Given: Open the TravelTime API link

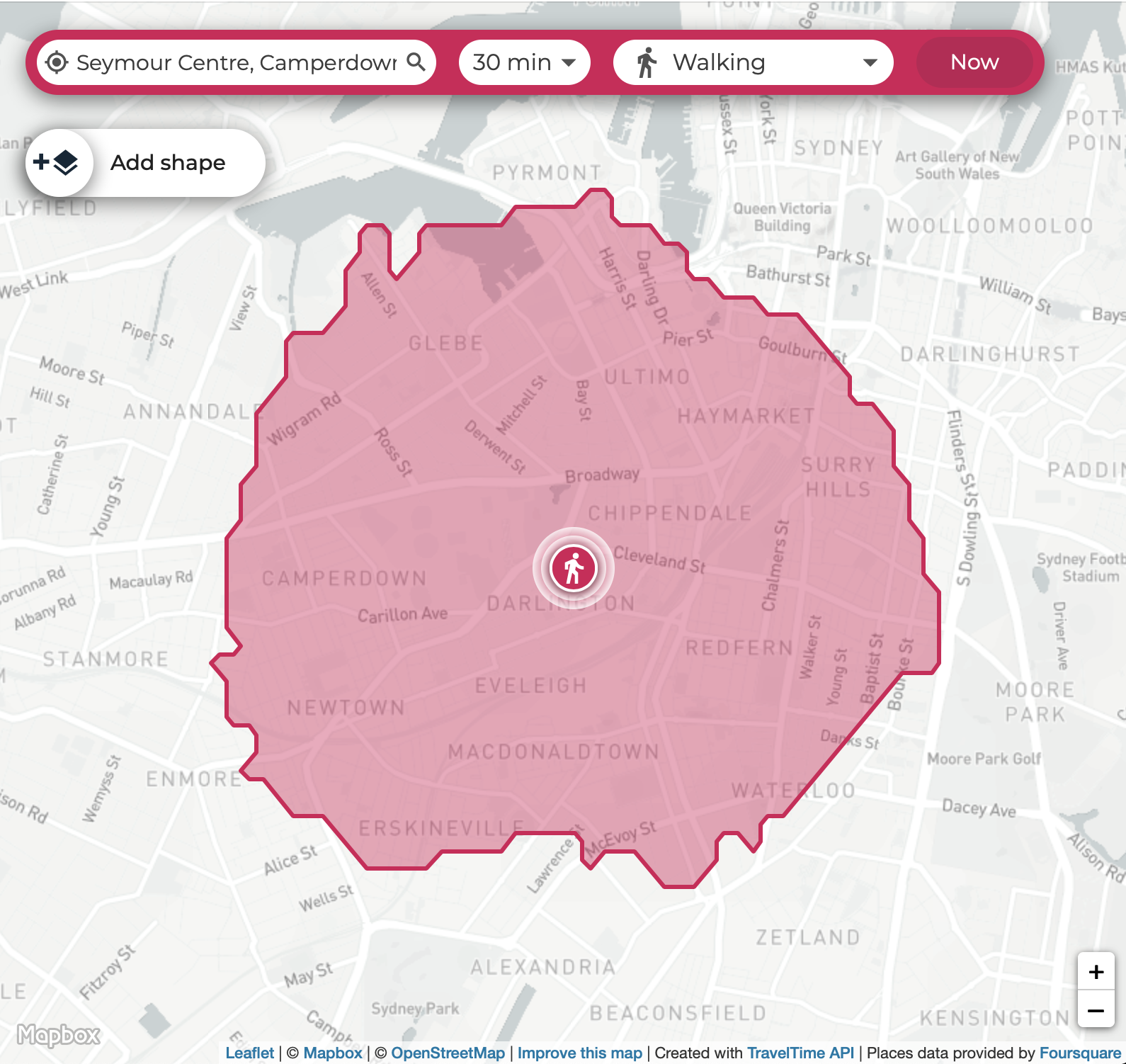Looking at the screenshot, I should click(x=800, y=1053).
